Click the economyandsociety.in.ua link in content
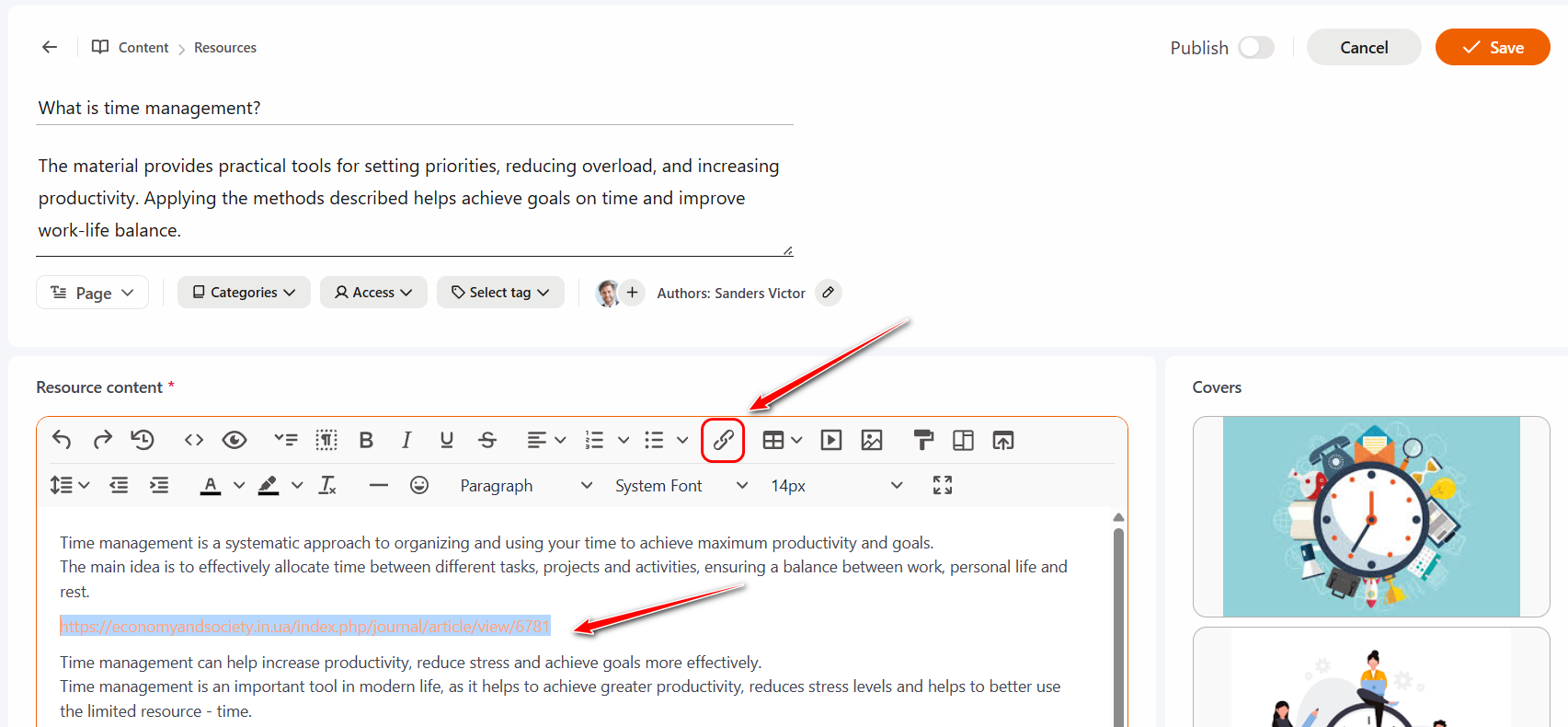This screenshot has width=1568, height=727. point(304,627)
